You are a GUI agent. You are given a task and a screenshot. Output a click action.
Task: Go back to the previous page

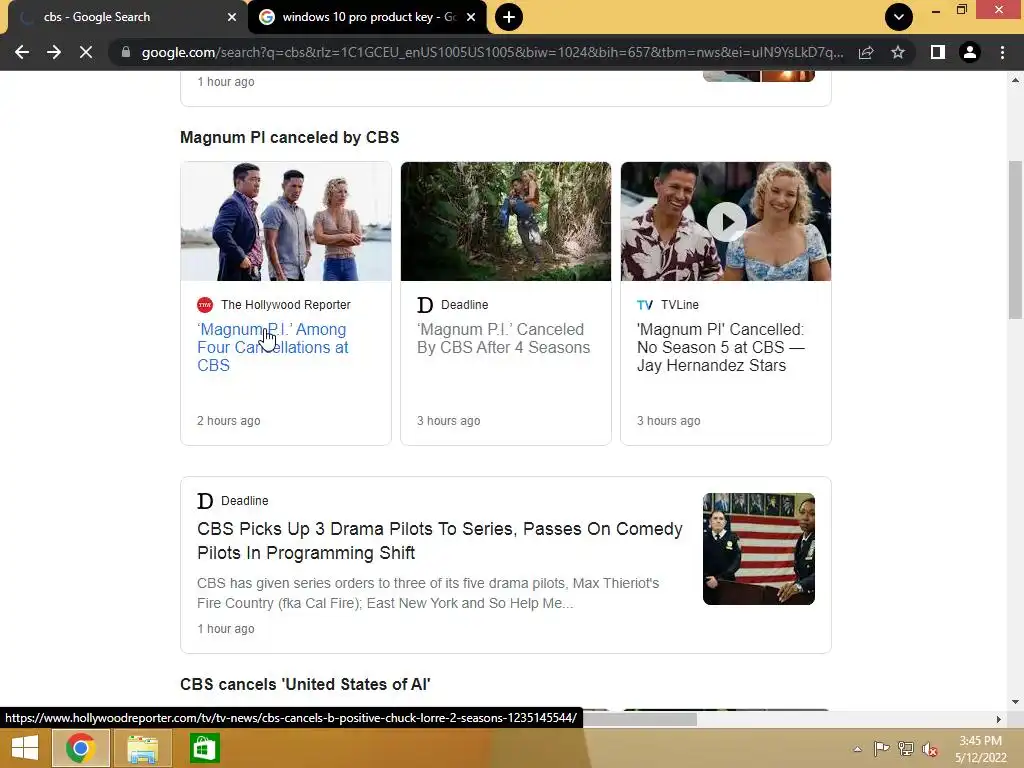pos(22,52)
